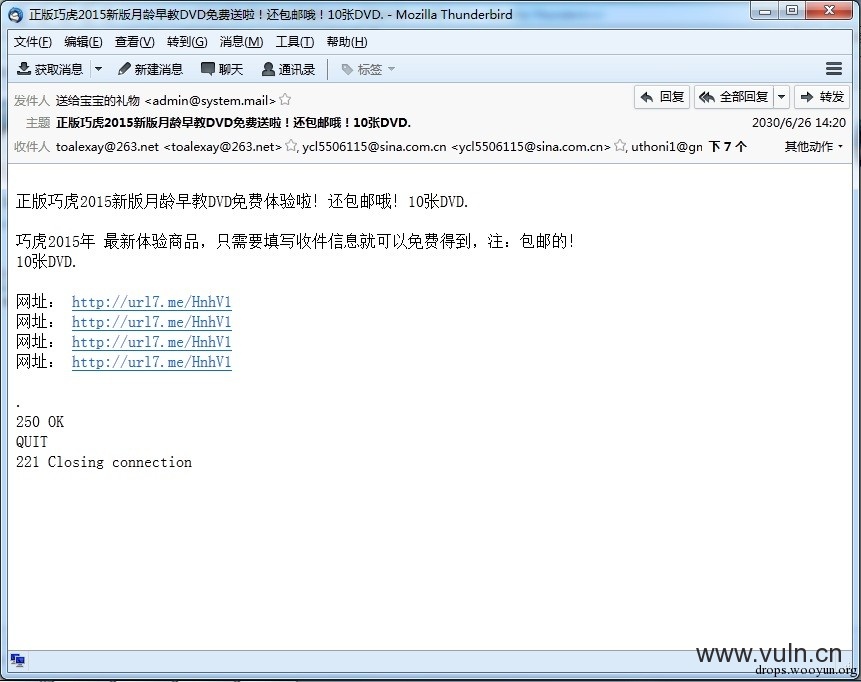Show the 7 more recipients (下 7 个)
This screenshot has height=682, width=861.
tap(727, 146)
